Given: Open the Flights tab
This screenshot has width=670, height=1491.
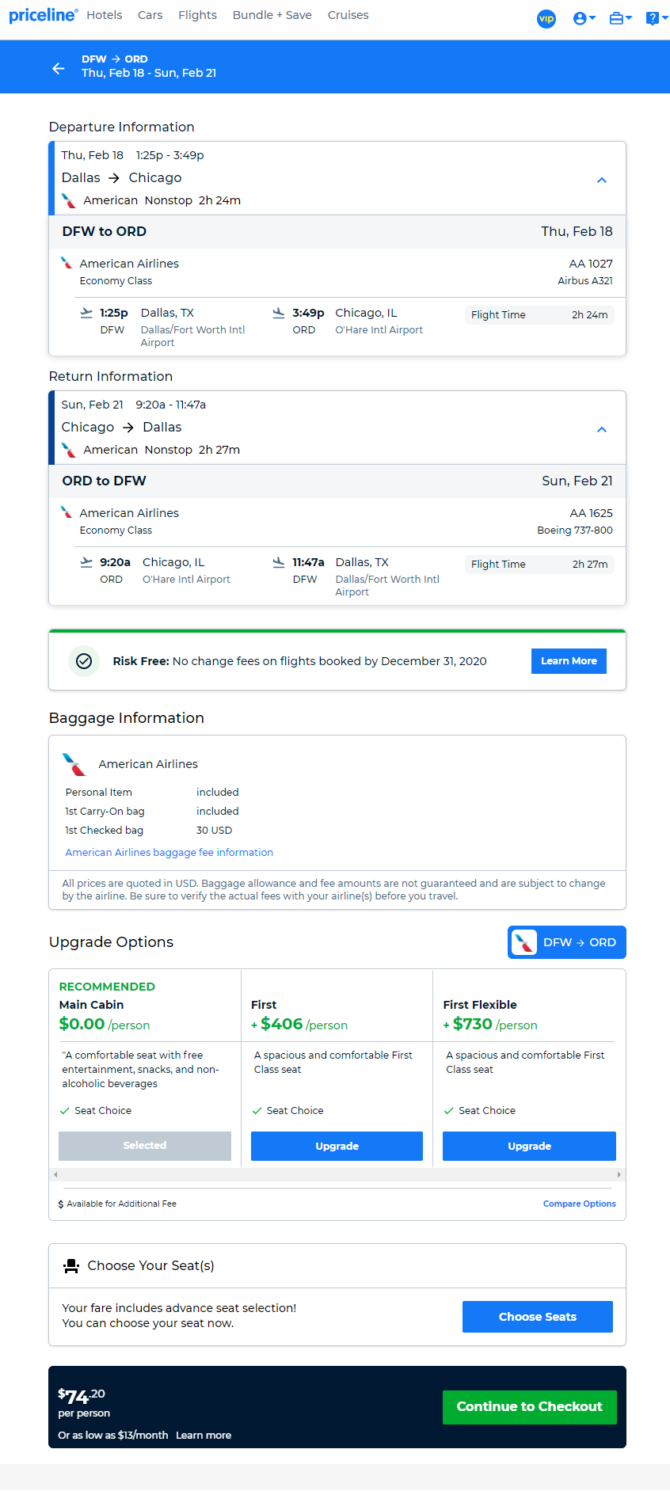Looking at the screenshot, I should [x=197, y=15].
